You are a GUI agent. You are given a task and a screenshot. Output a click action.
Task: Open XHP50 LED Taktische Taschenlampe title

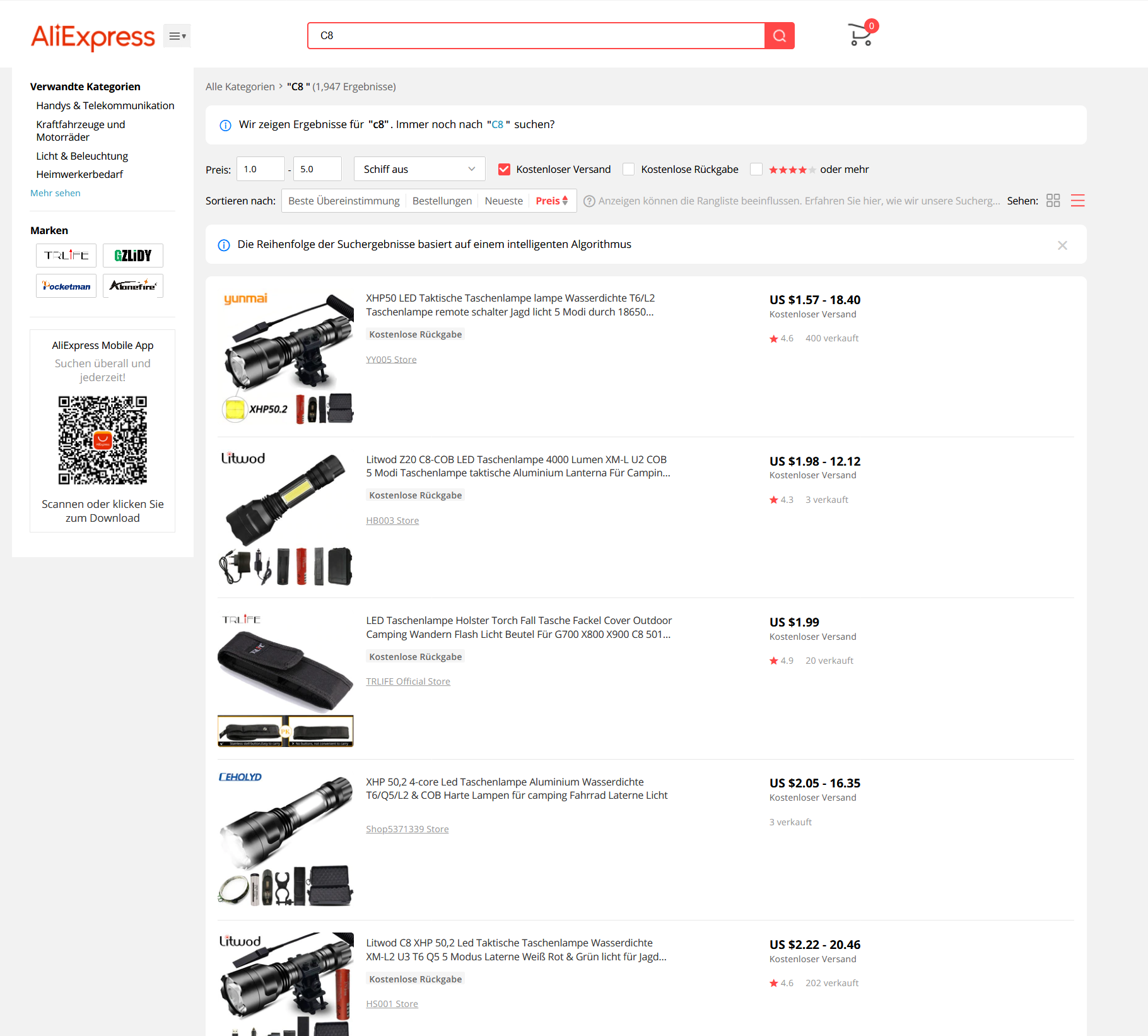click(x=510, y=305)
